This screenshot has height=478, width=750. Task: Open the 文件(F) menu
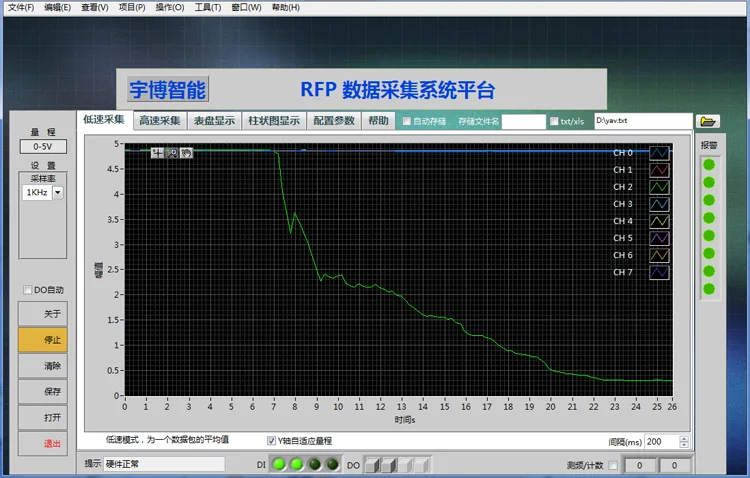coord(21,8)
